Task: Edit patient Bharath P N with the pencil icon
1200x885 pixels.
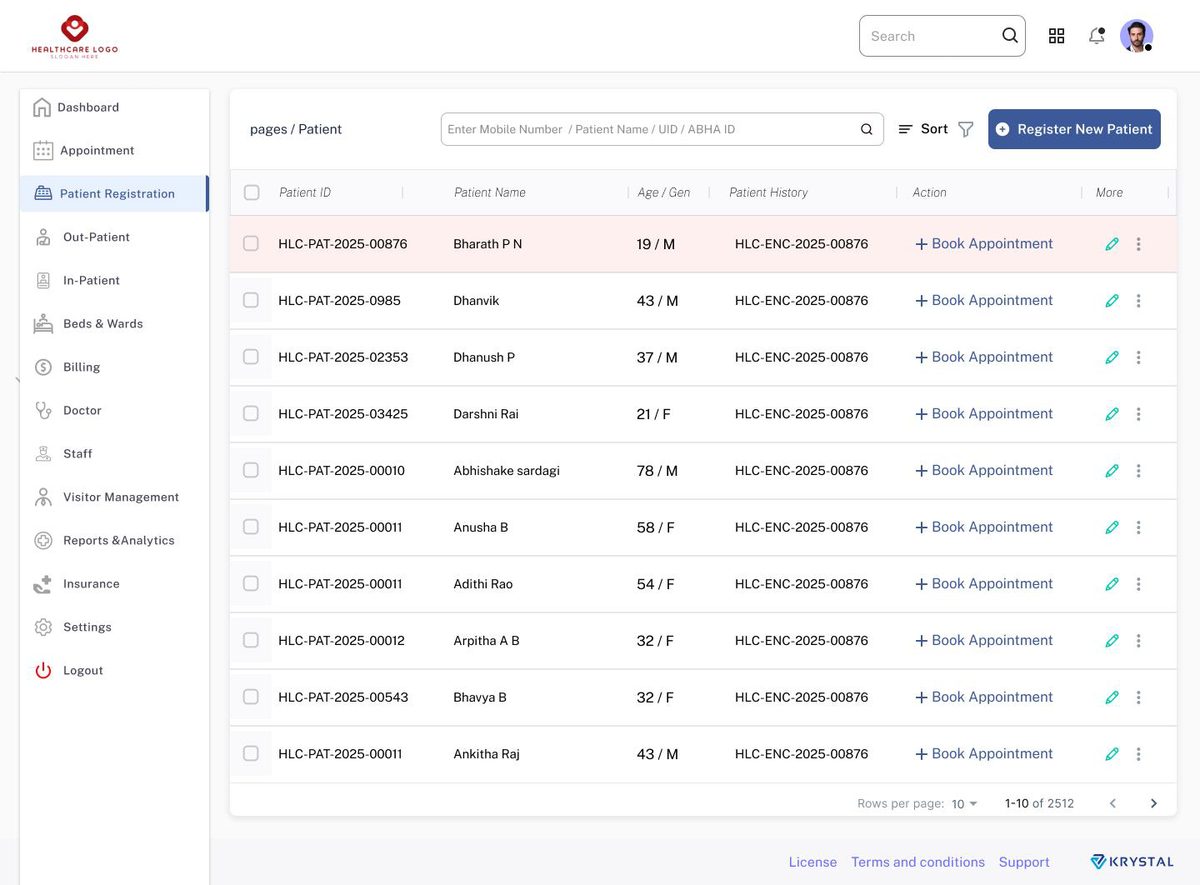Action: tap(1112, 244)
